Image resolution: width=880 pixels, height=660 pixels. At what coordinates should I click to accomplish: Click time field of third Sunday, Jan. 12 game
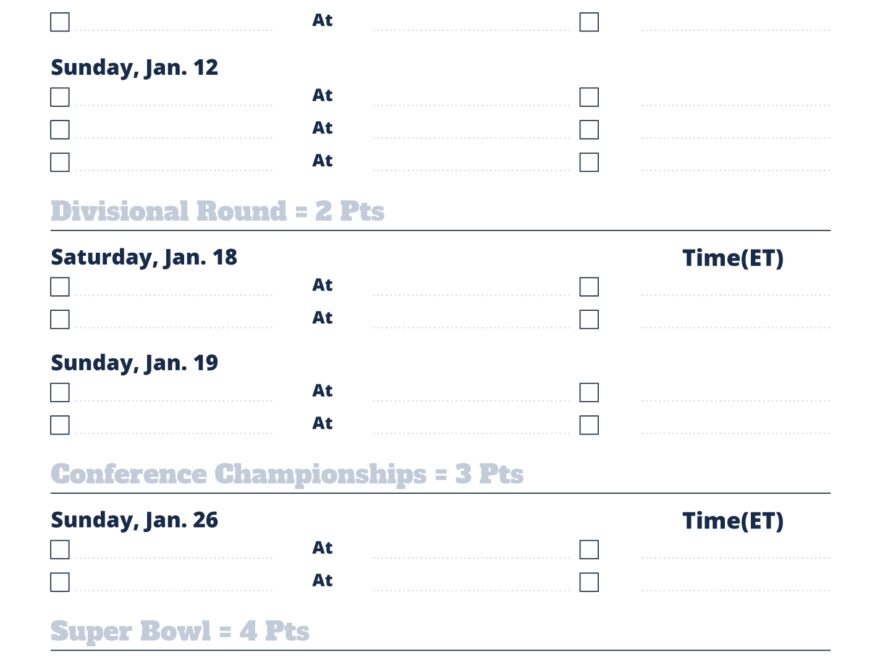point(735,162)
